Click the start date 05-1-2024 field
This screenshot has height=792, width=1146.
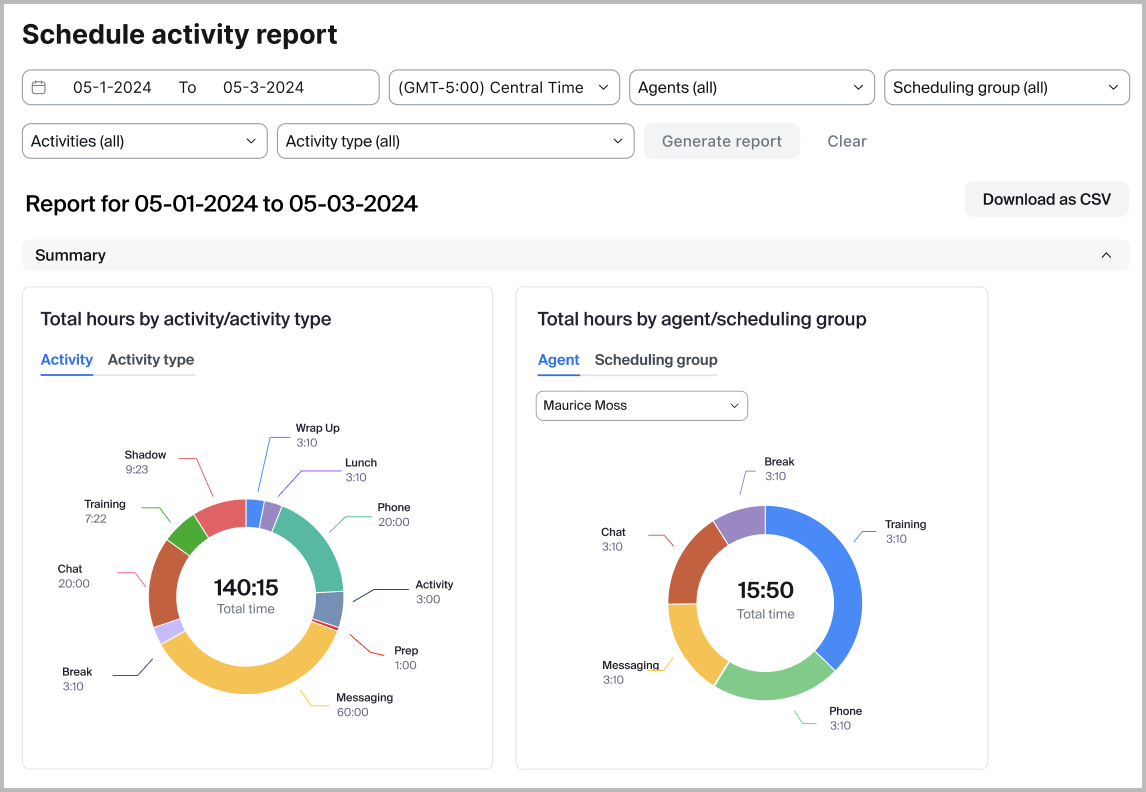[x=112, y=88]
